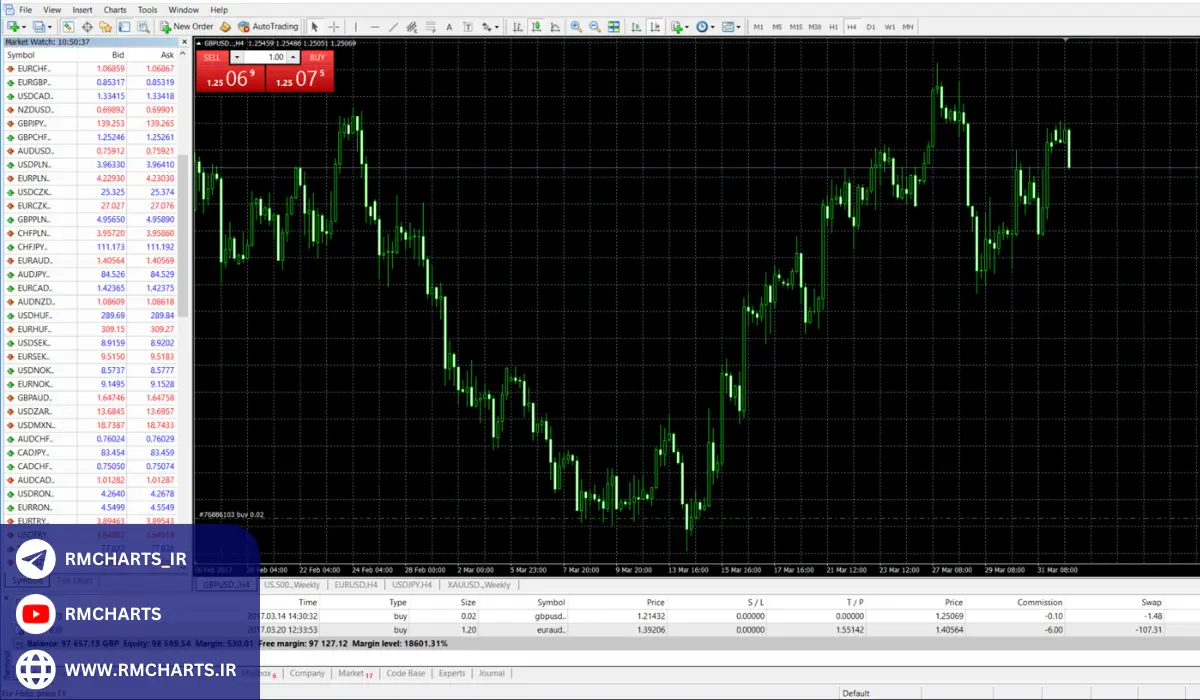Switch chart to candlestick mode
1200x700 pixels.
538,26
